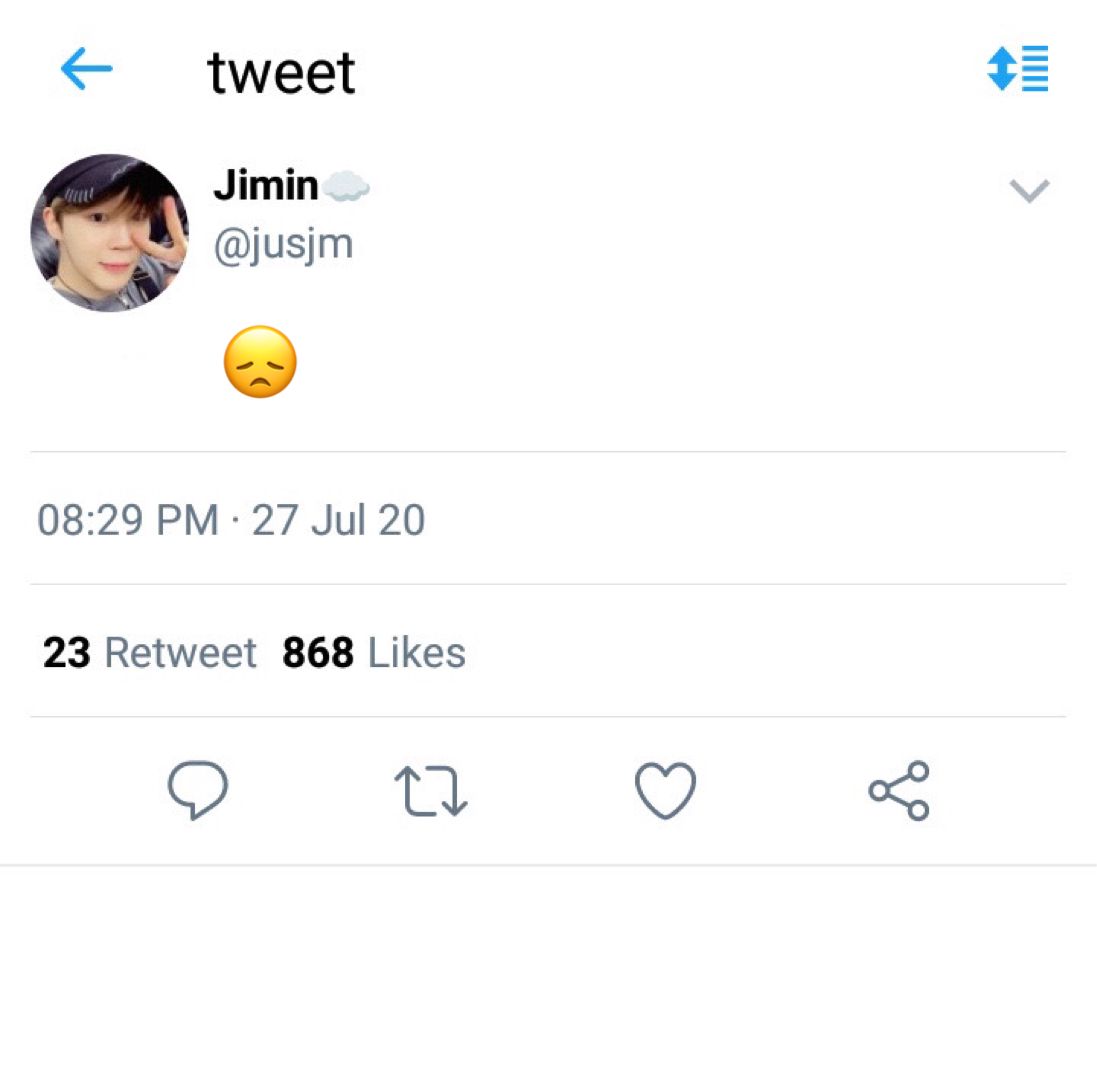The height and width of the screenshot is (1080, 1097).
Task: Visit the @jusjm handle
Action: tap(283, 245)
